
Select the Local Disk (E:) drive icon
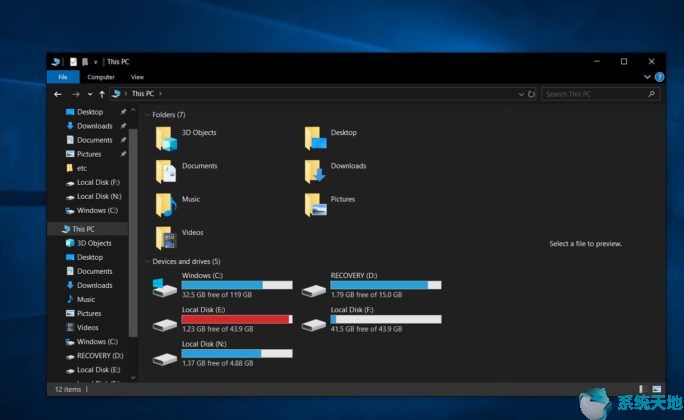click(164, 324)
